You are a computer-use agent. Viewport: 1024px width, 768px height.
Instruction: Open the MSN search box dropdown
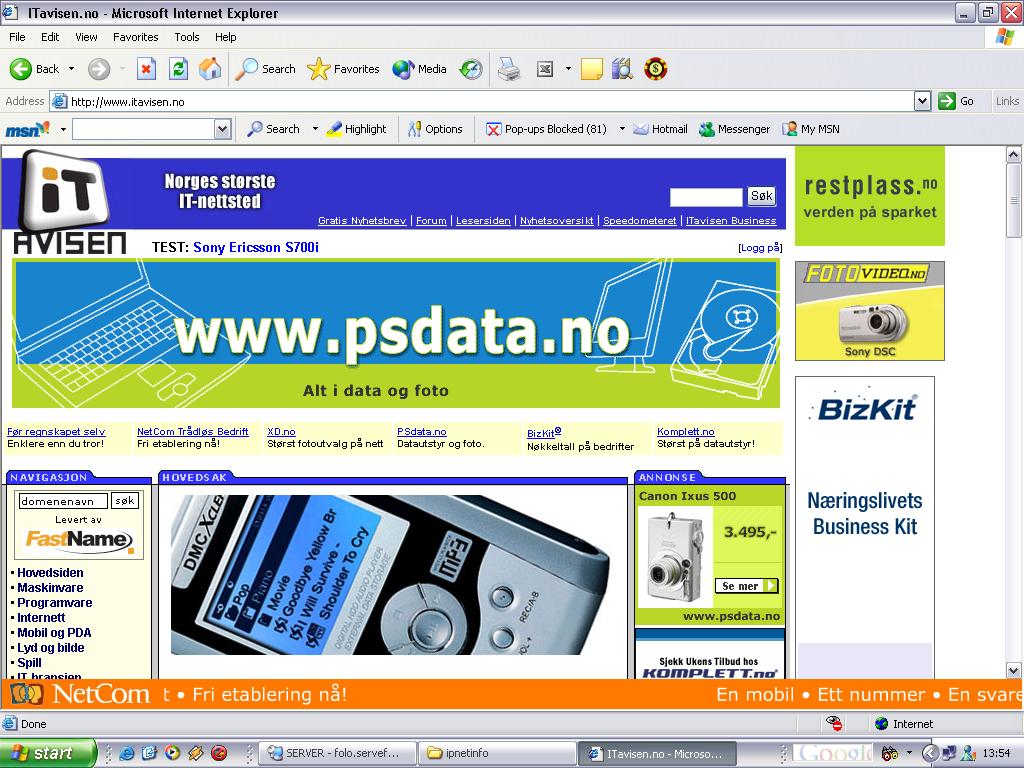[223, 129]
